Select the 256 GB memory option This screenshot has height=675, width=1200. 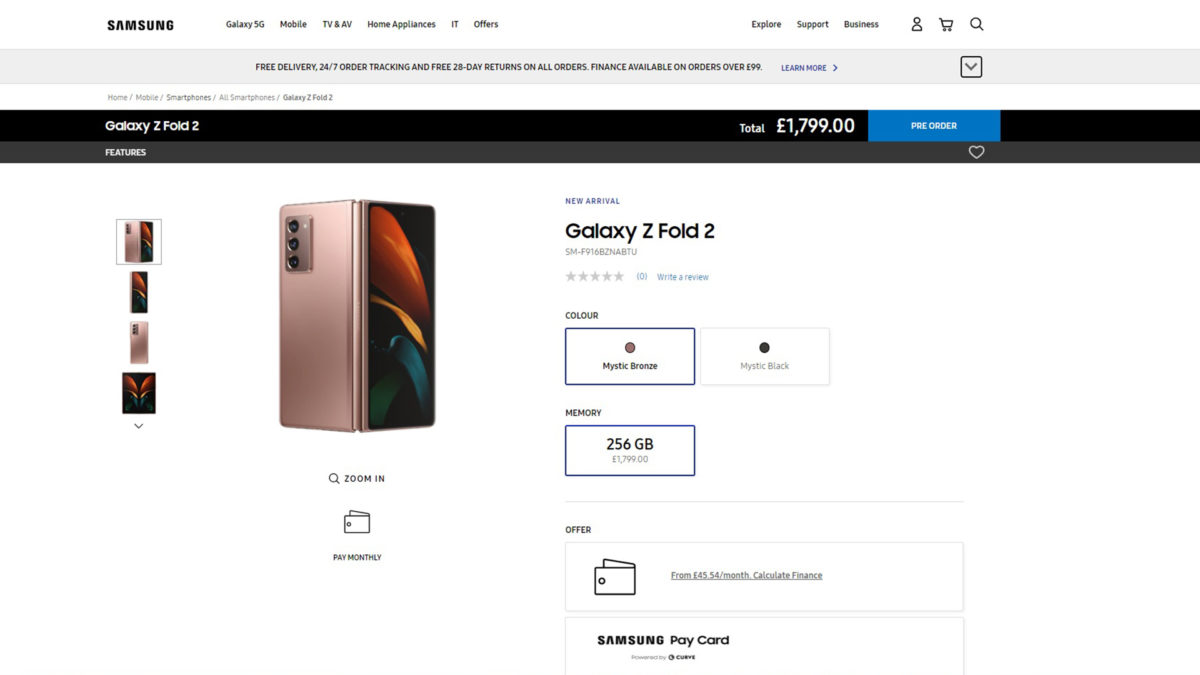point(630,450)
